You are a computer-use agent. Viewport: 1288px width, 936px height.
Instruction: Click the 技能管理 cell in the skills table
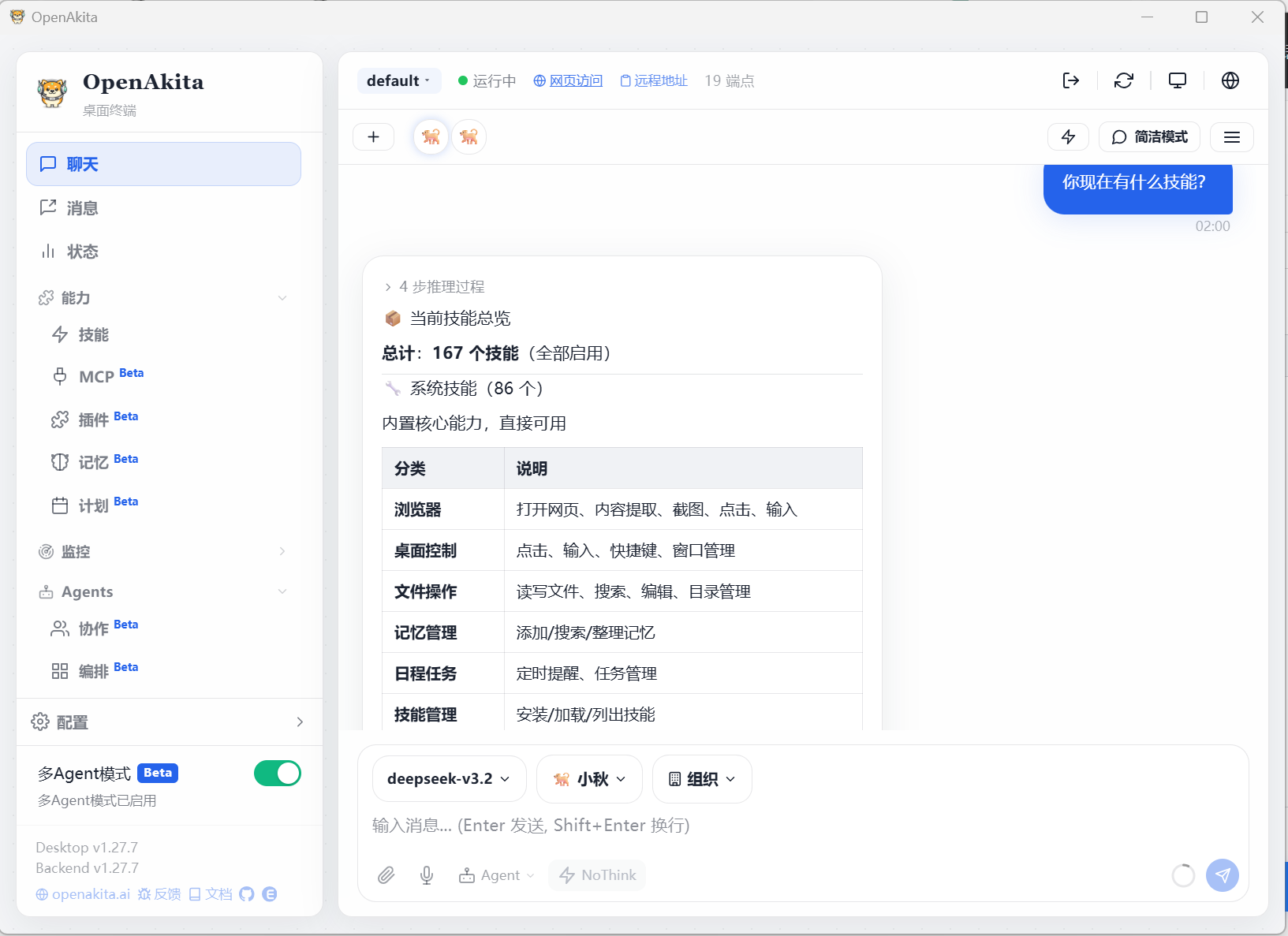tap(443, 714)
